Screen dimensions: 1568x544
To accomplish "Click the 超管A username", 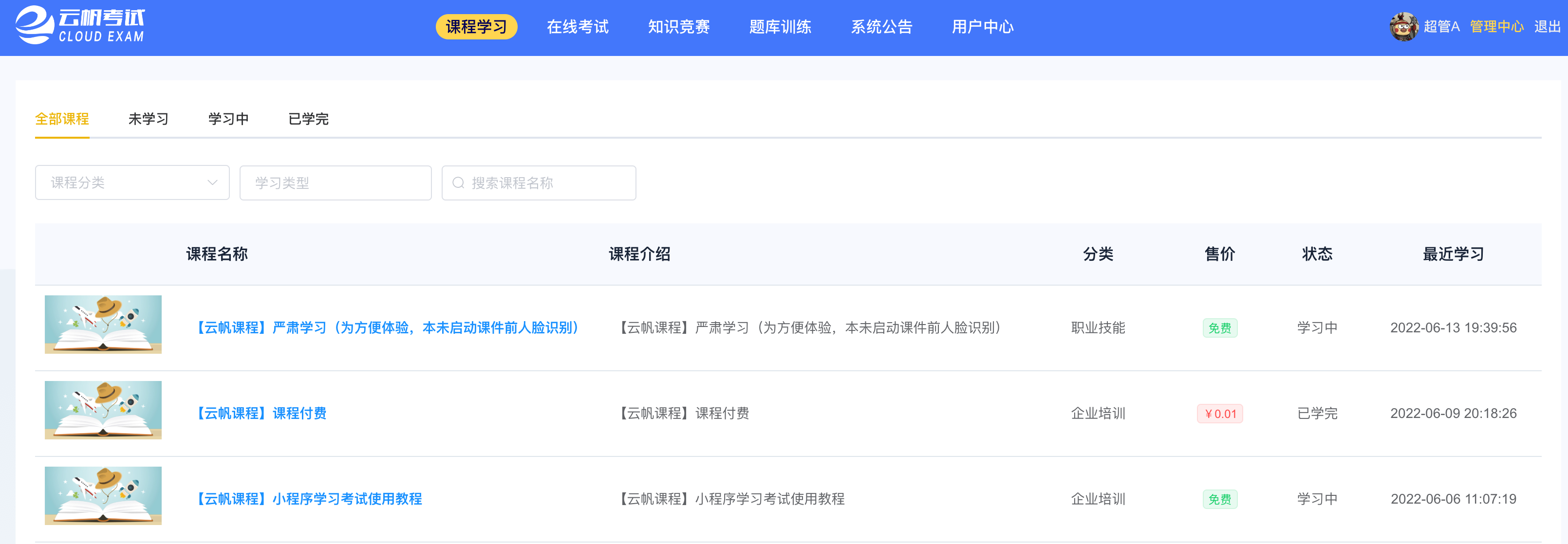I will 1441,27.
